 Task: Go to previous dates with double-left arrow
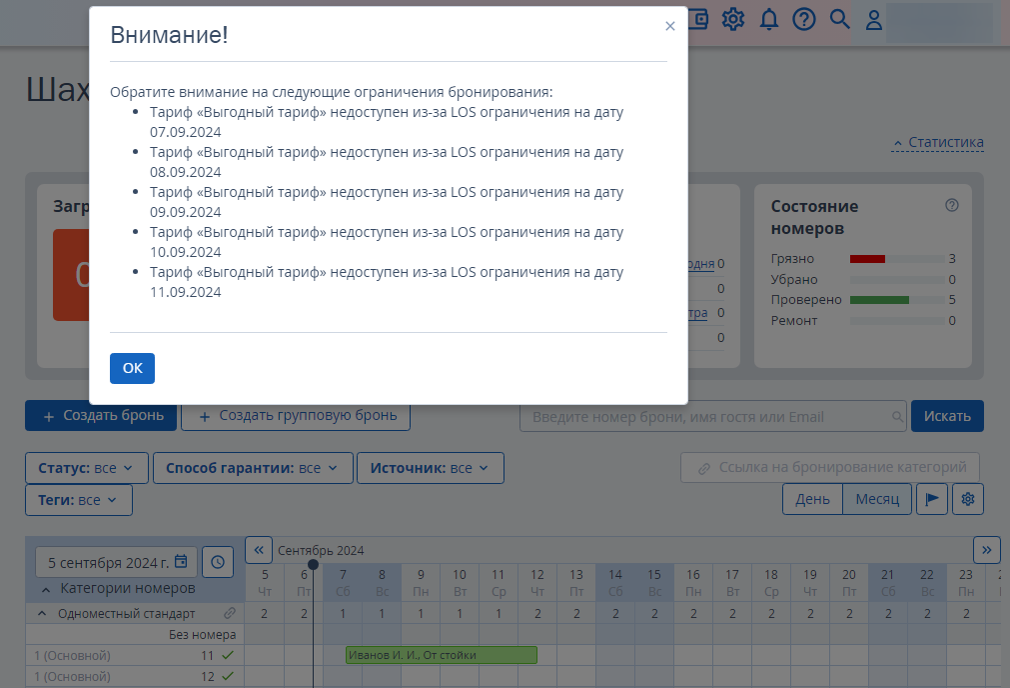[x=258, y=550]
